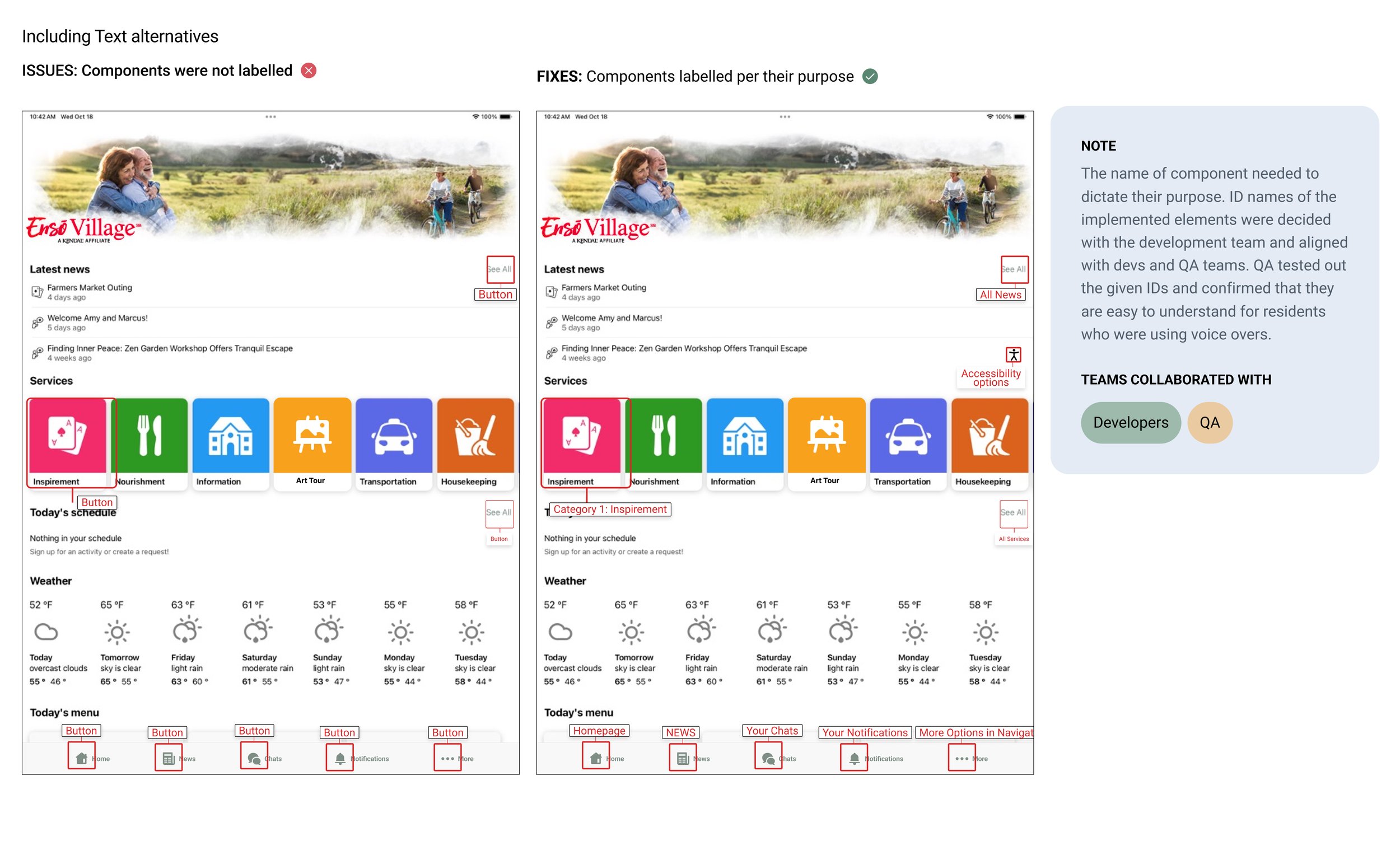1400x850 pixels.
Task: Click Latest news See All in right mockup
Action: (x=1014, y=269)
